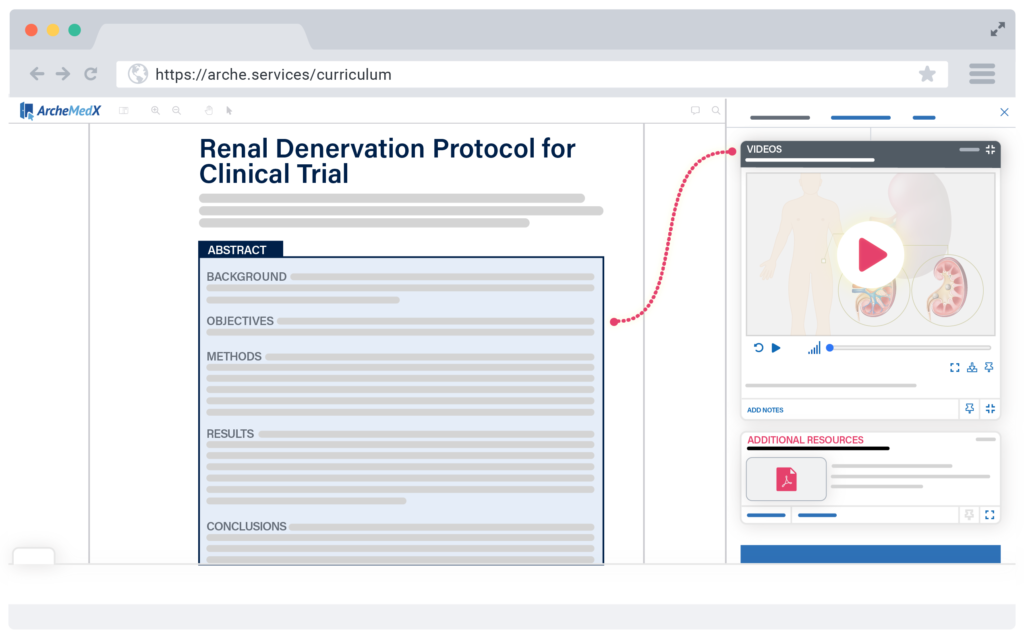The height and width of the screenshot is (638, 1024).
Task: Select the first gray tab in side panel
Action: tap(780, 118)
